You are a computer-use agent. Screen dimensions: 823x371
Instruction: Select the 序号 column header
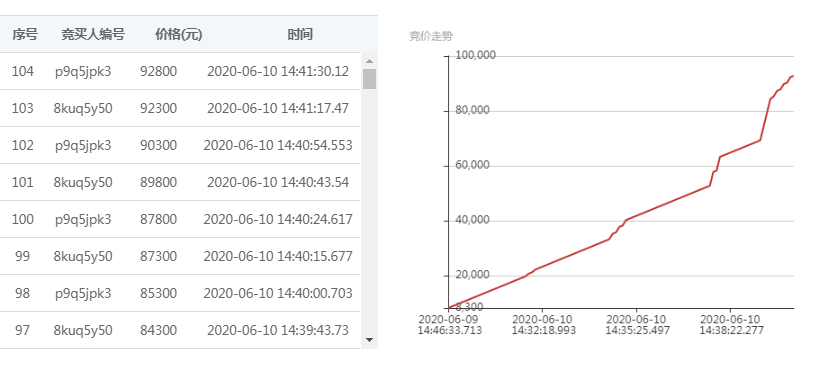(25, 35)
